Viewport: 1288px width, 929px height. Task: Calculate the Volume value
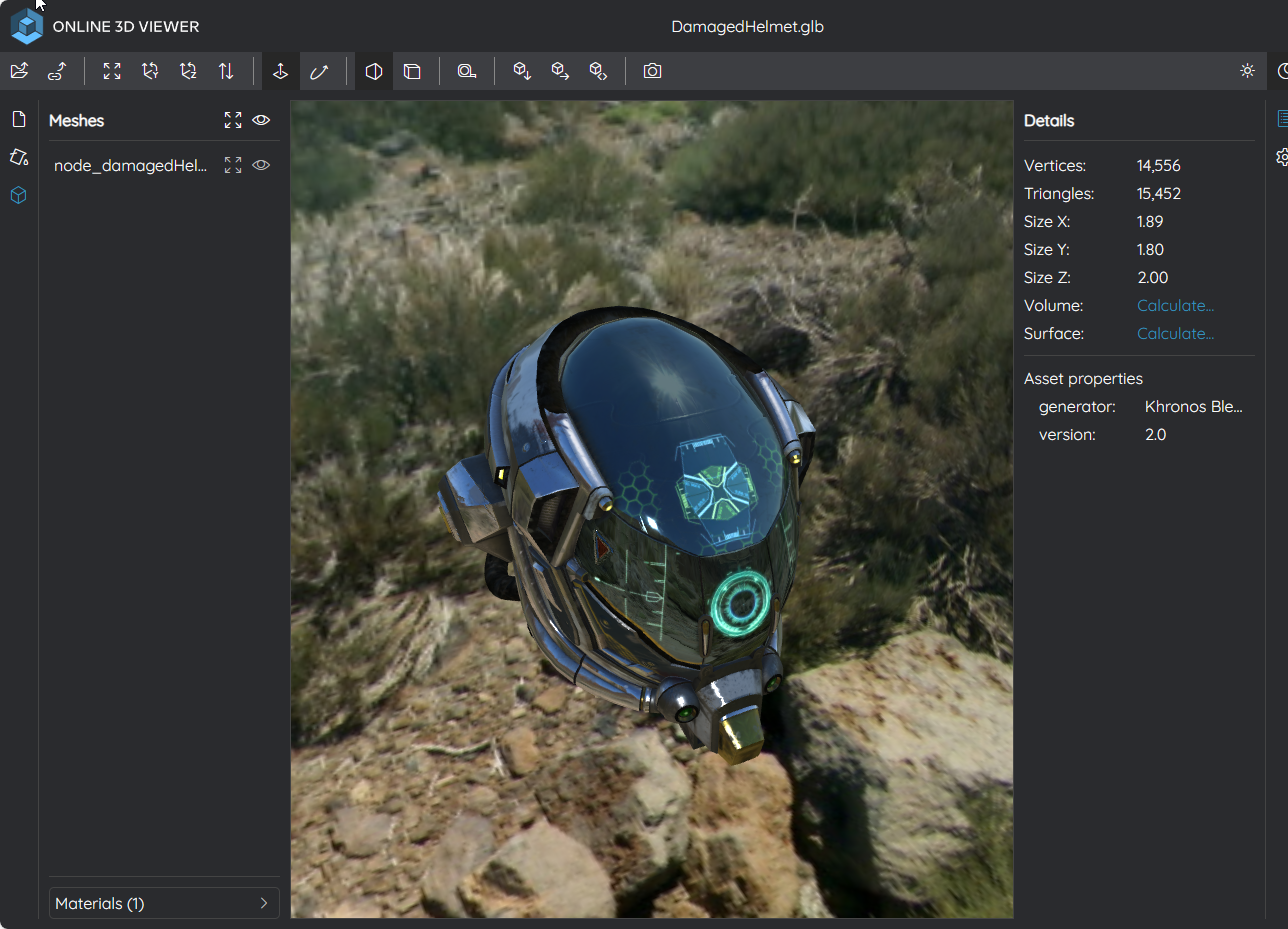pyautogui.click(x=1175, y=306)
